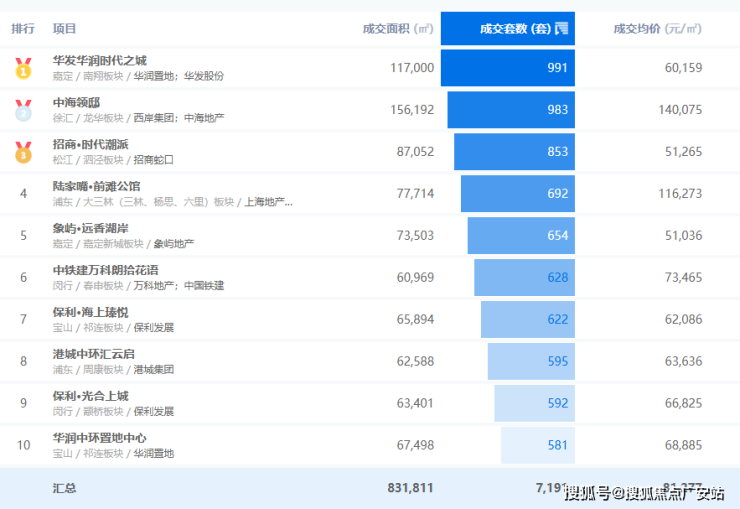Click area value 156,192
This screenshot has height=509, width=740.
point(412,110)
